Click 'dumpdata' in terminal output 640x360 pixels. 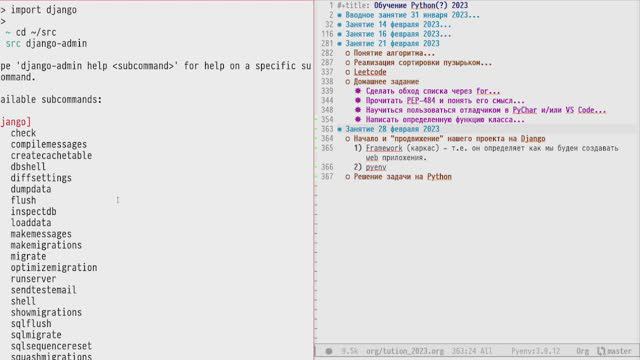[x=31, y=189]
